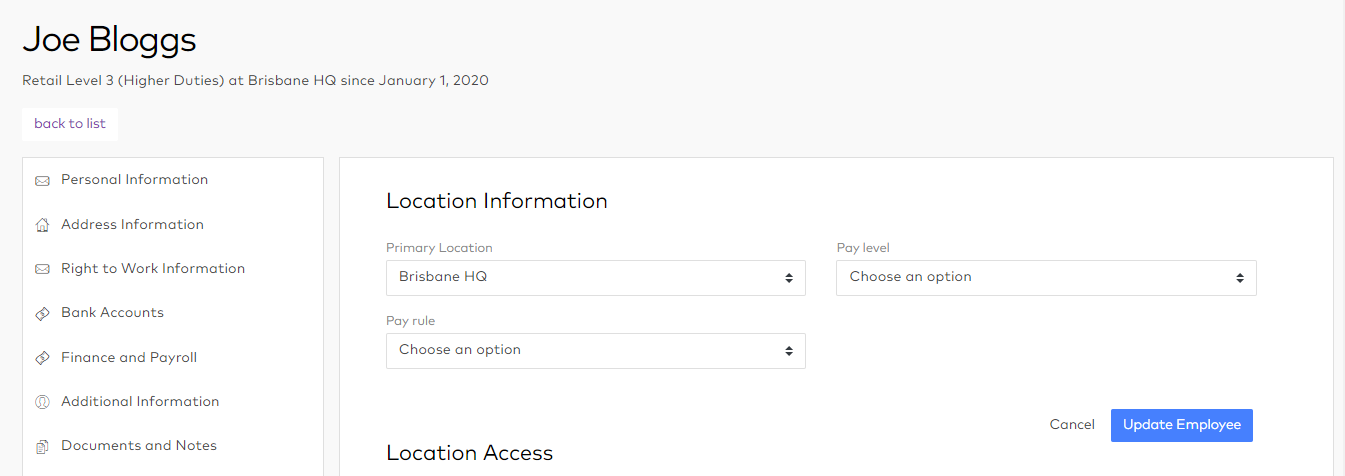Go back to list
This screenshot has height=476, width=1345.
[x=70, y=124]
